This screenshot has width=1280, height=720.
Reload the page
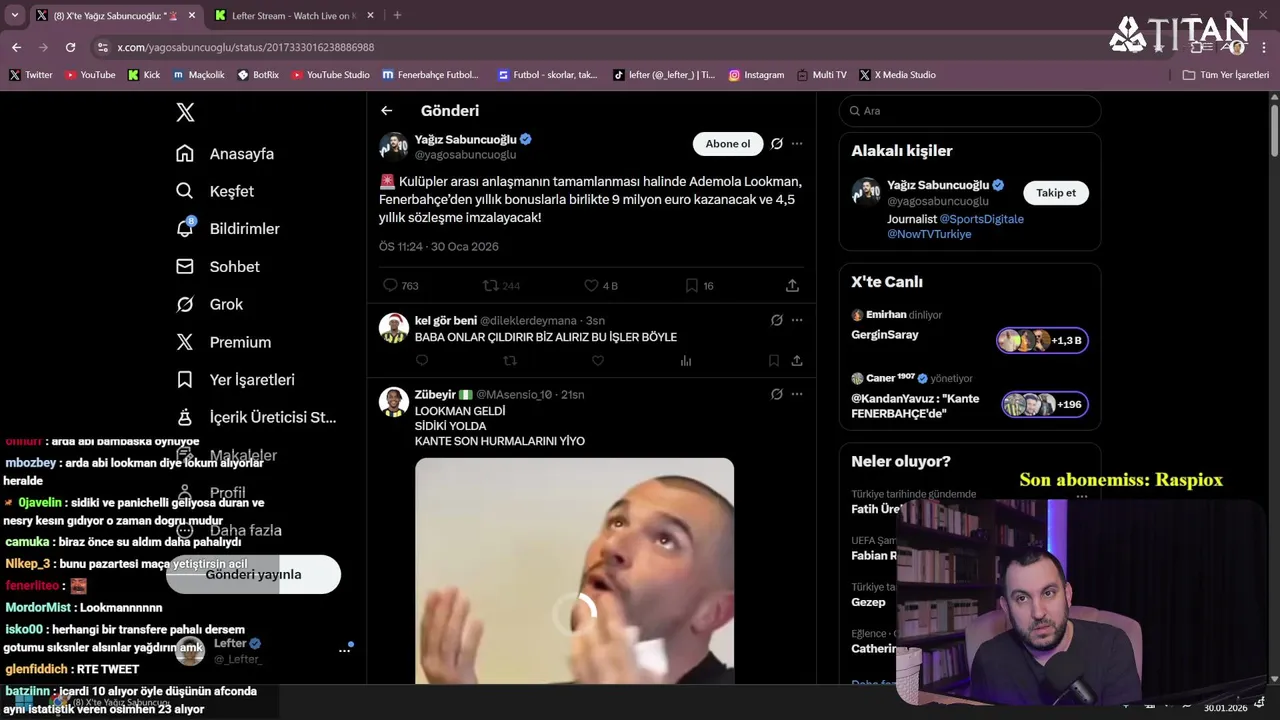(x=70, y=47)
